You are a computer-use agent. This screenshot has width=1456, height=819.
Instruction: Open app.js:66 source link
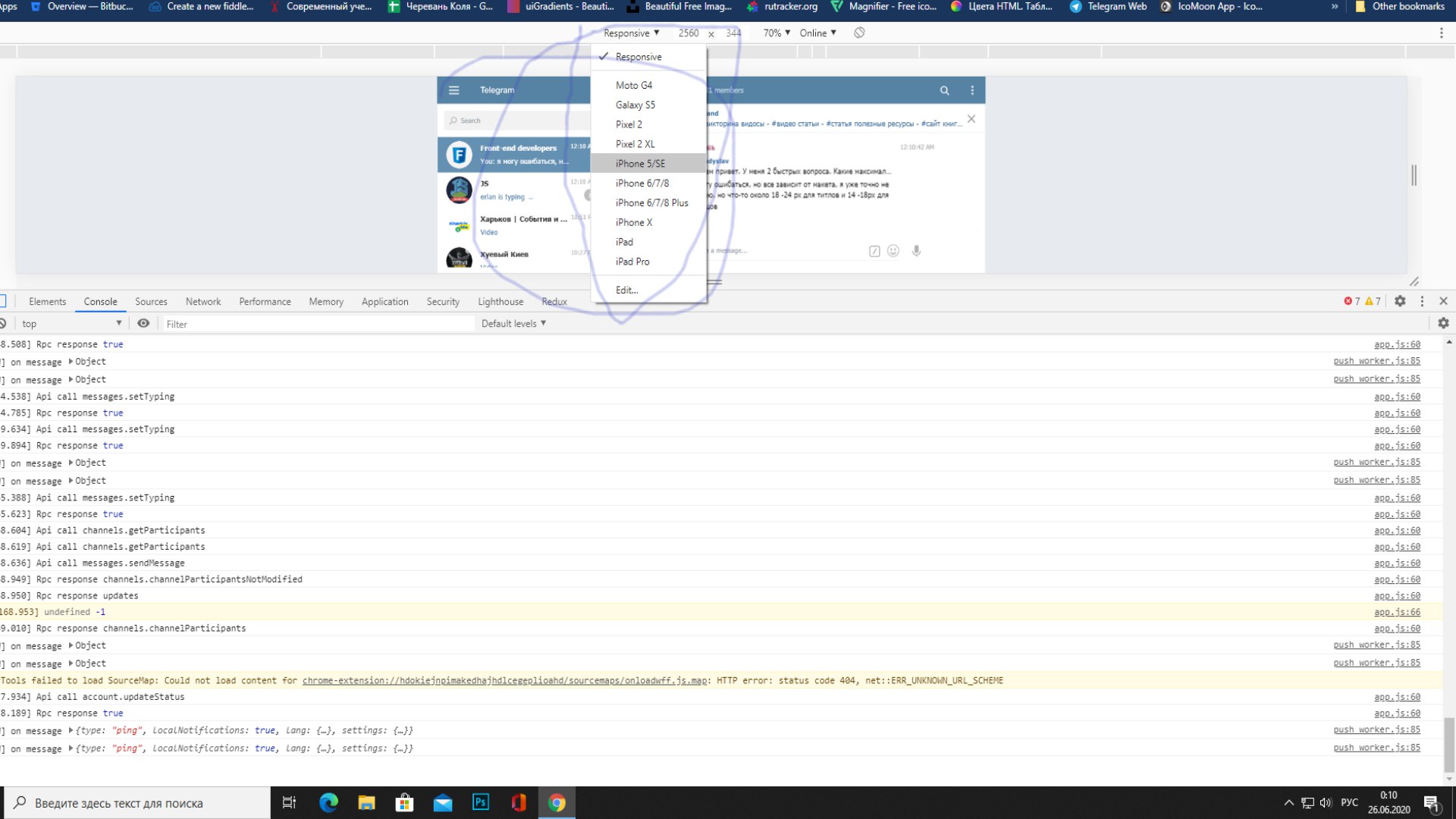tap(1397, 612)
